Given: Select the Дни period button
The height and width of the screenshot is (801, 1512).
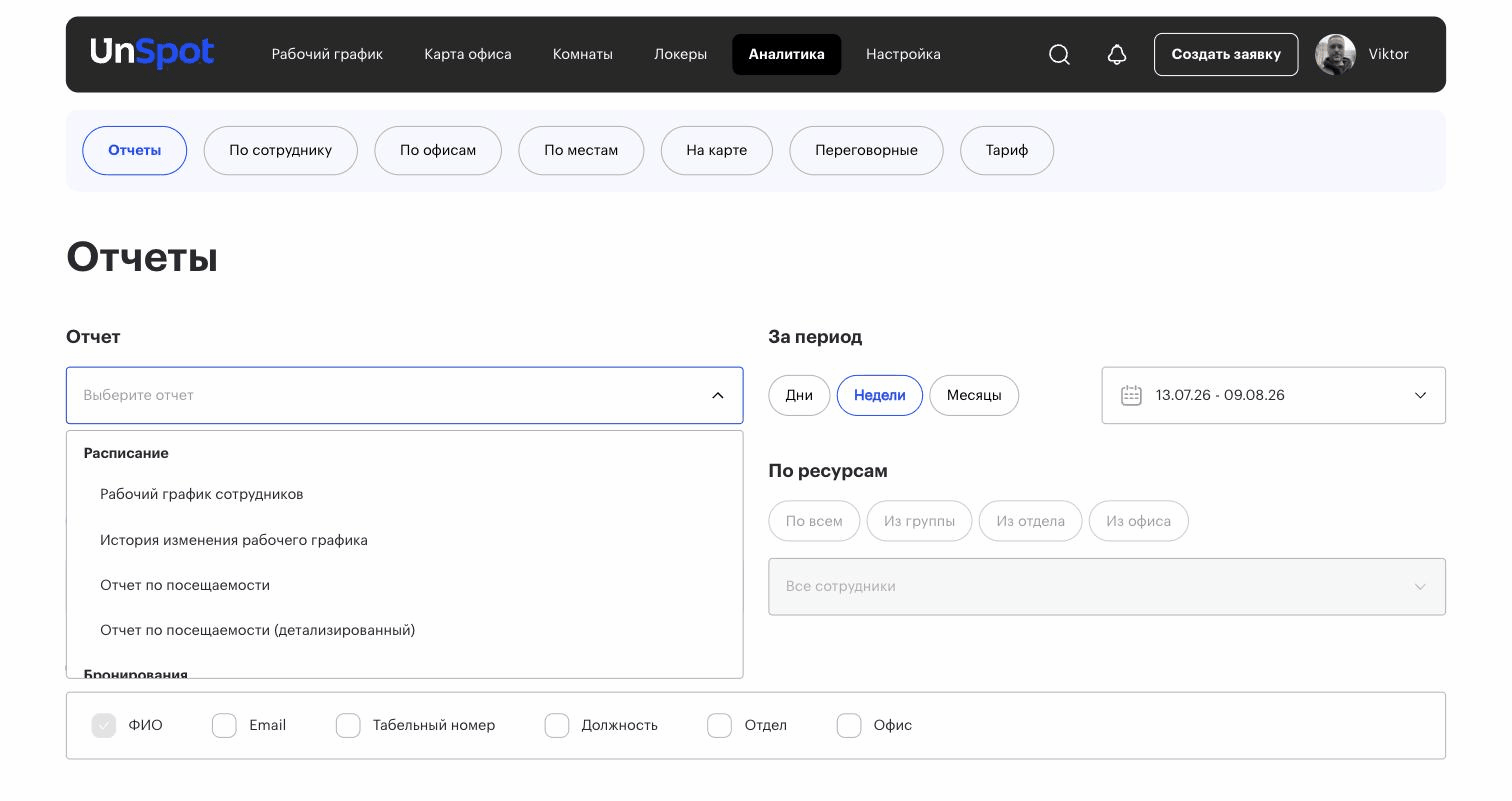Looking at the screenshot, I should click(799, 395).
